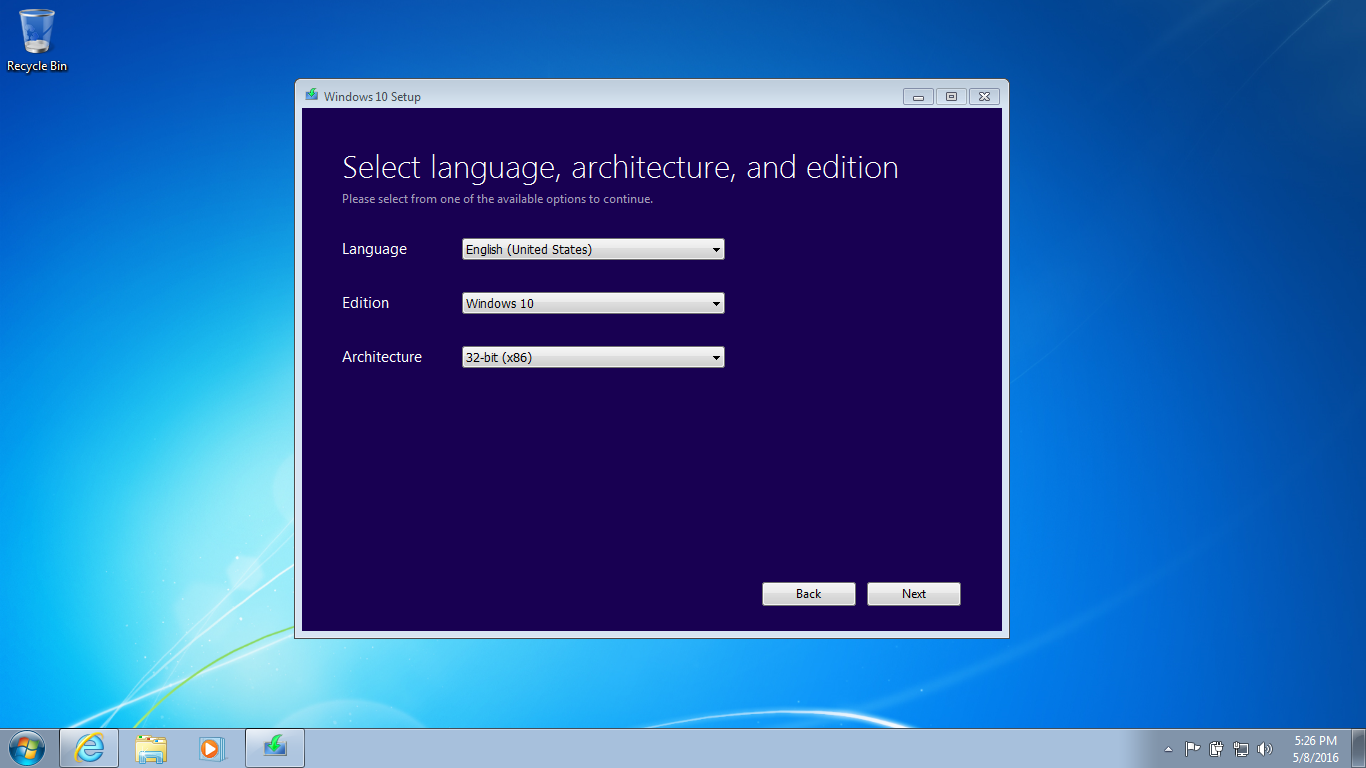Click the Windows 10 Setup taskbar button

pyautogui.click(x=275, y=748)
